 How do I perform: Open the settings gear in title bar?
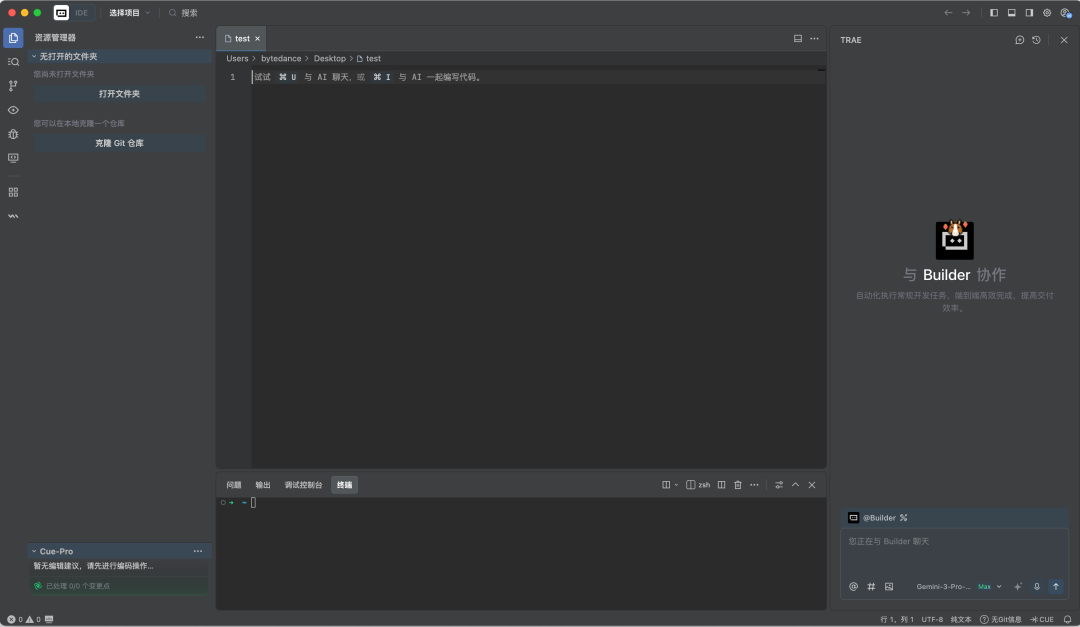click(x=1047, y=12)
